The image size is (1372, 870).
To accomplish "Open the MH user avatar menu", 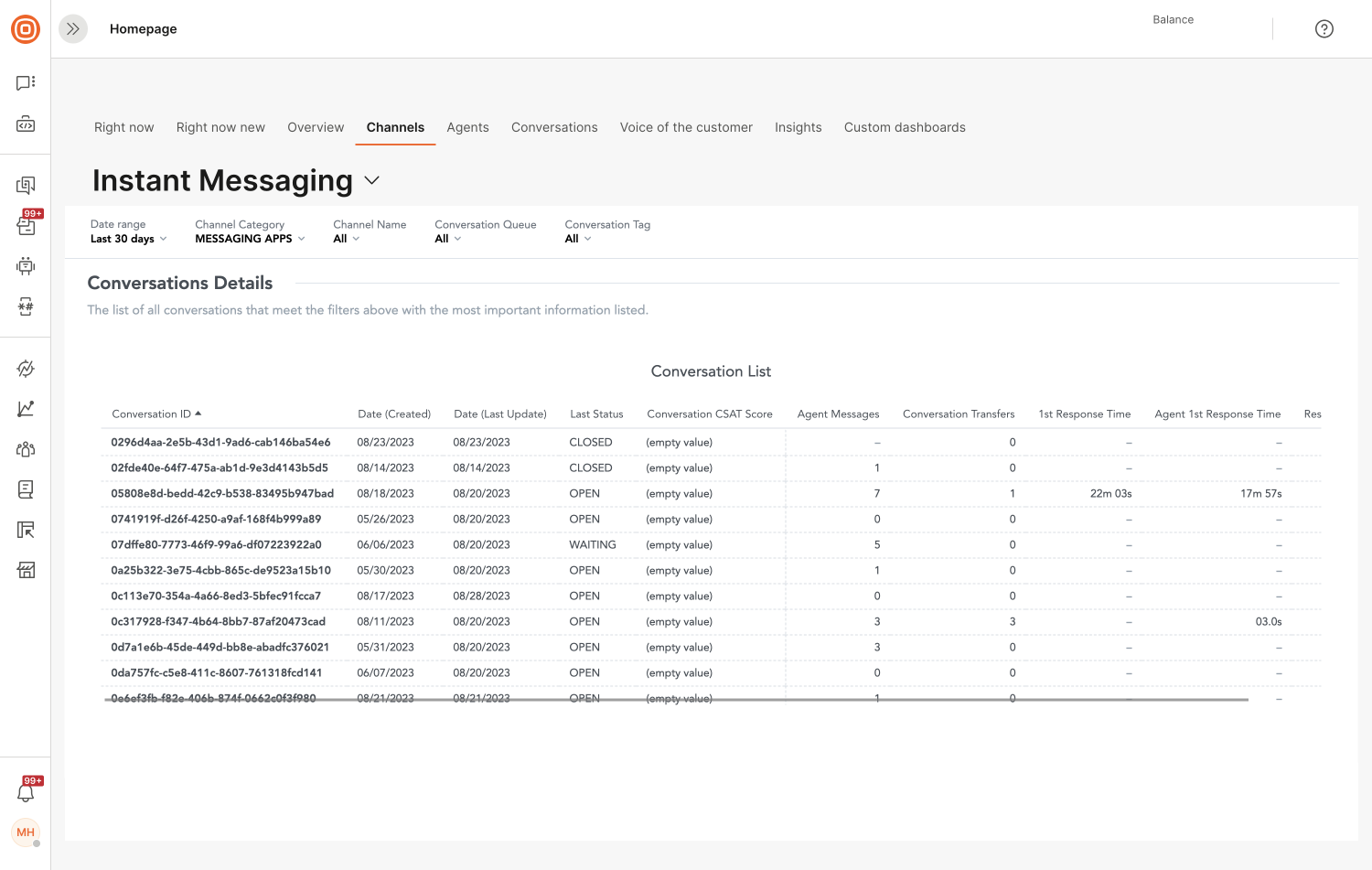I will (x=26, y=832).
